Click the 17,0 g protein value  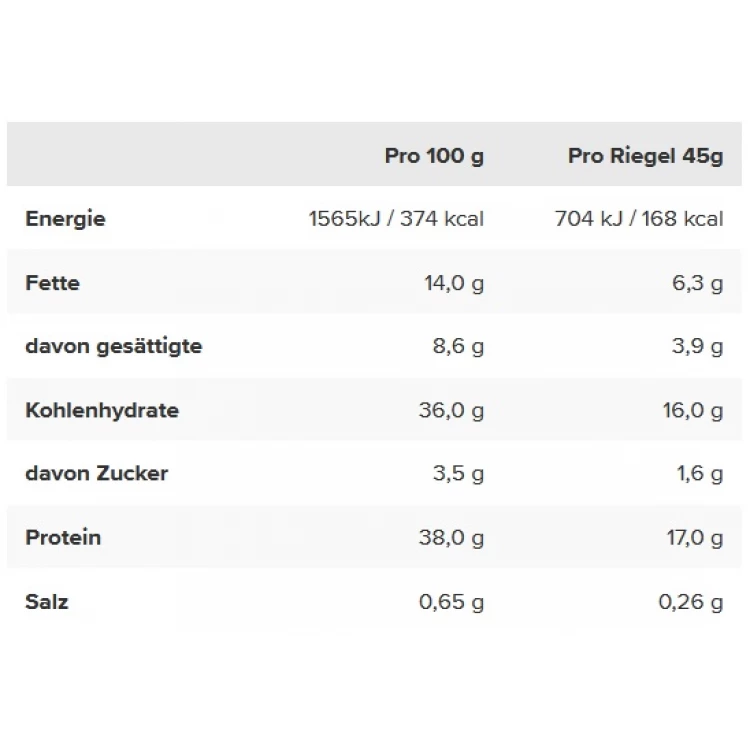pyautogui.click(x=695, y=538)
